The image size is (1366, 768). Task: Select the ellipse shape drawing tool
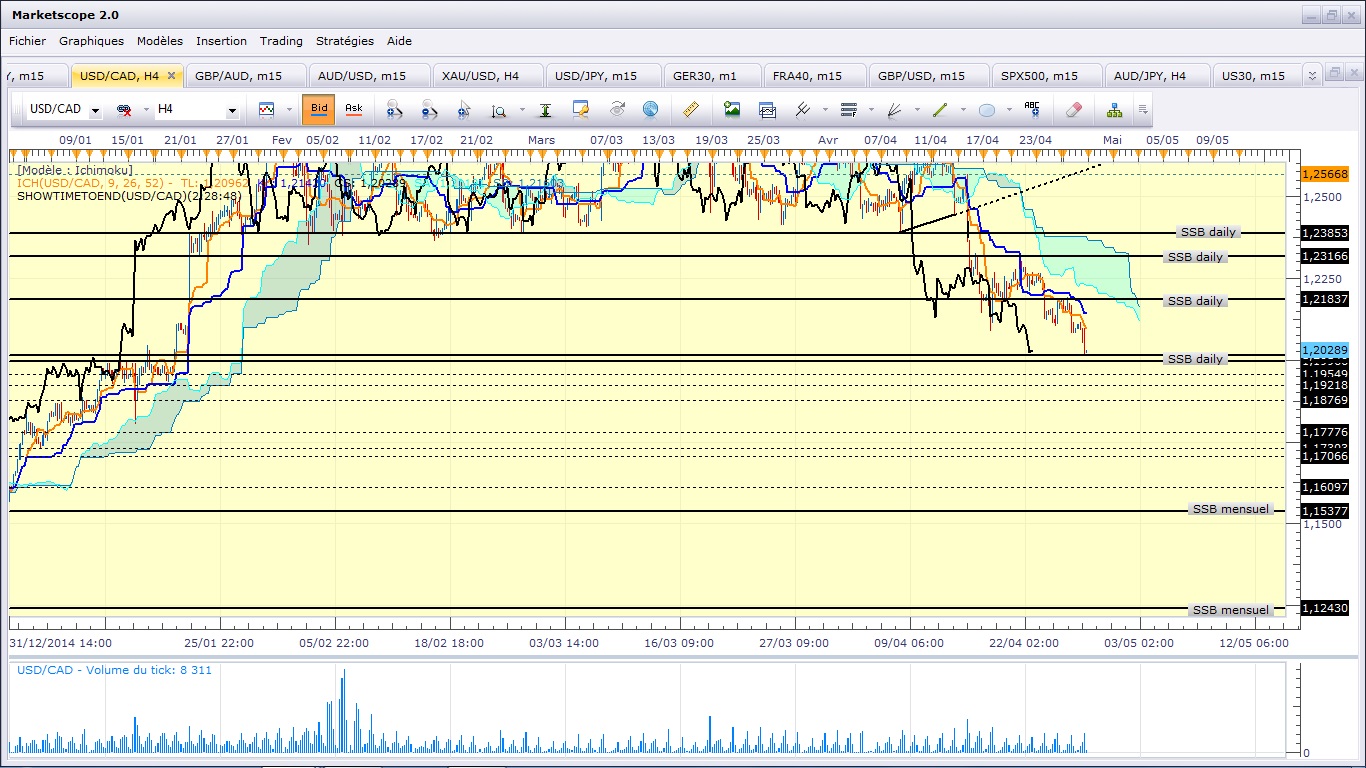point(987,110)
